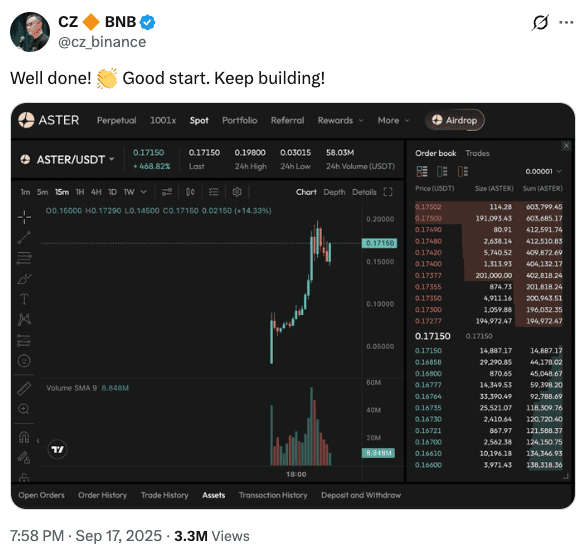
Task: Switch to the Trades tab
Action: click(477, 153)
